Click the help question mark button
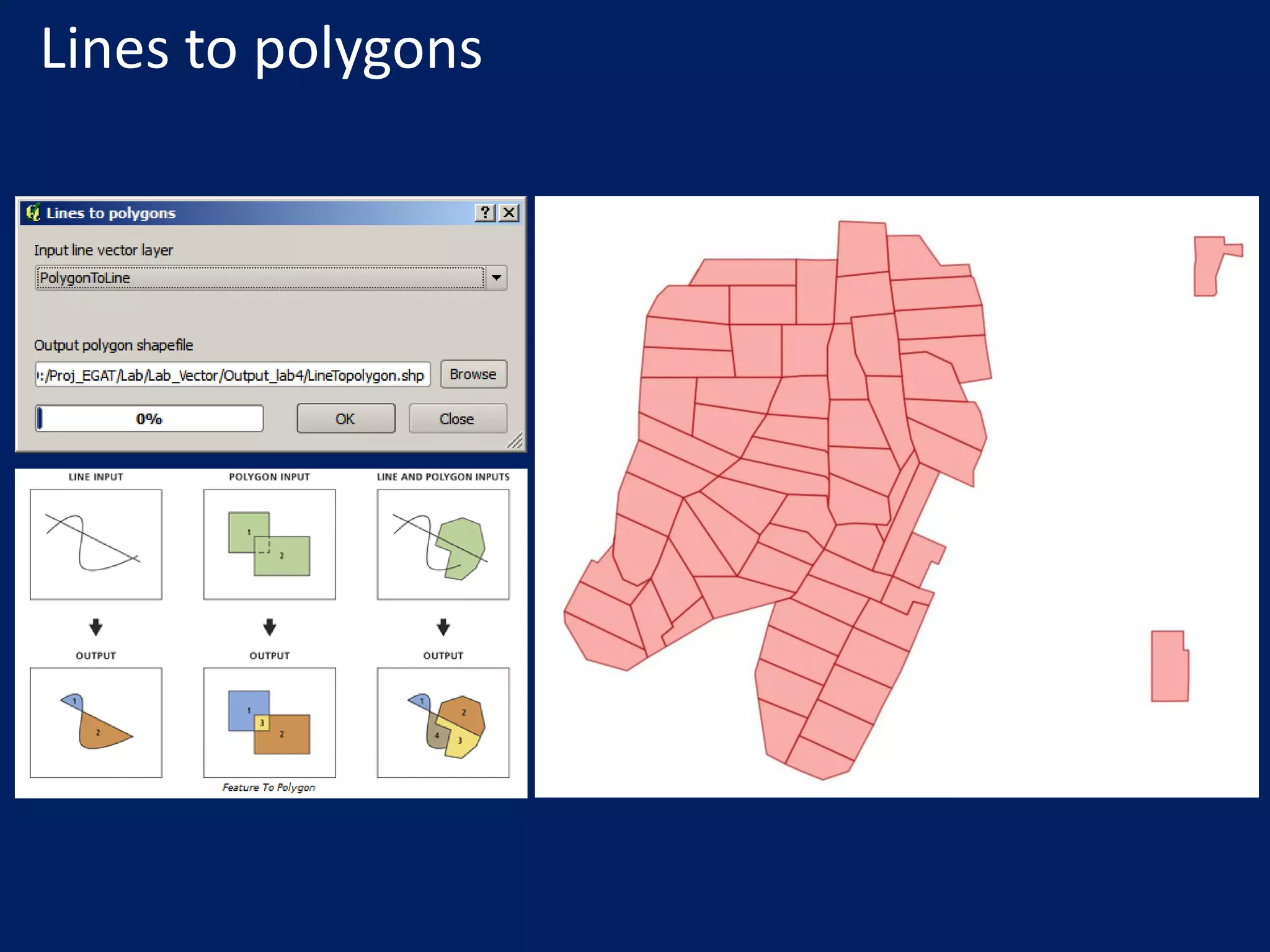This screenshot has width=1270, height=952. pyautogui.click(x=485, y=213)
